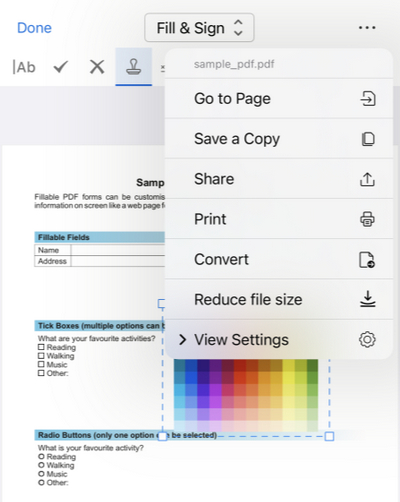Select the Other radio button
The image size is (400, 502).
point(41,482)
